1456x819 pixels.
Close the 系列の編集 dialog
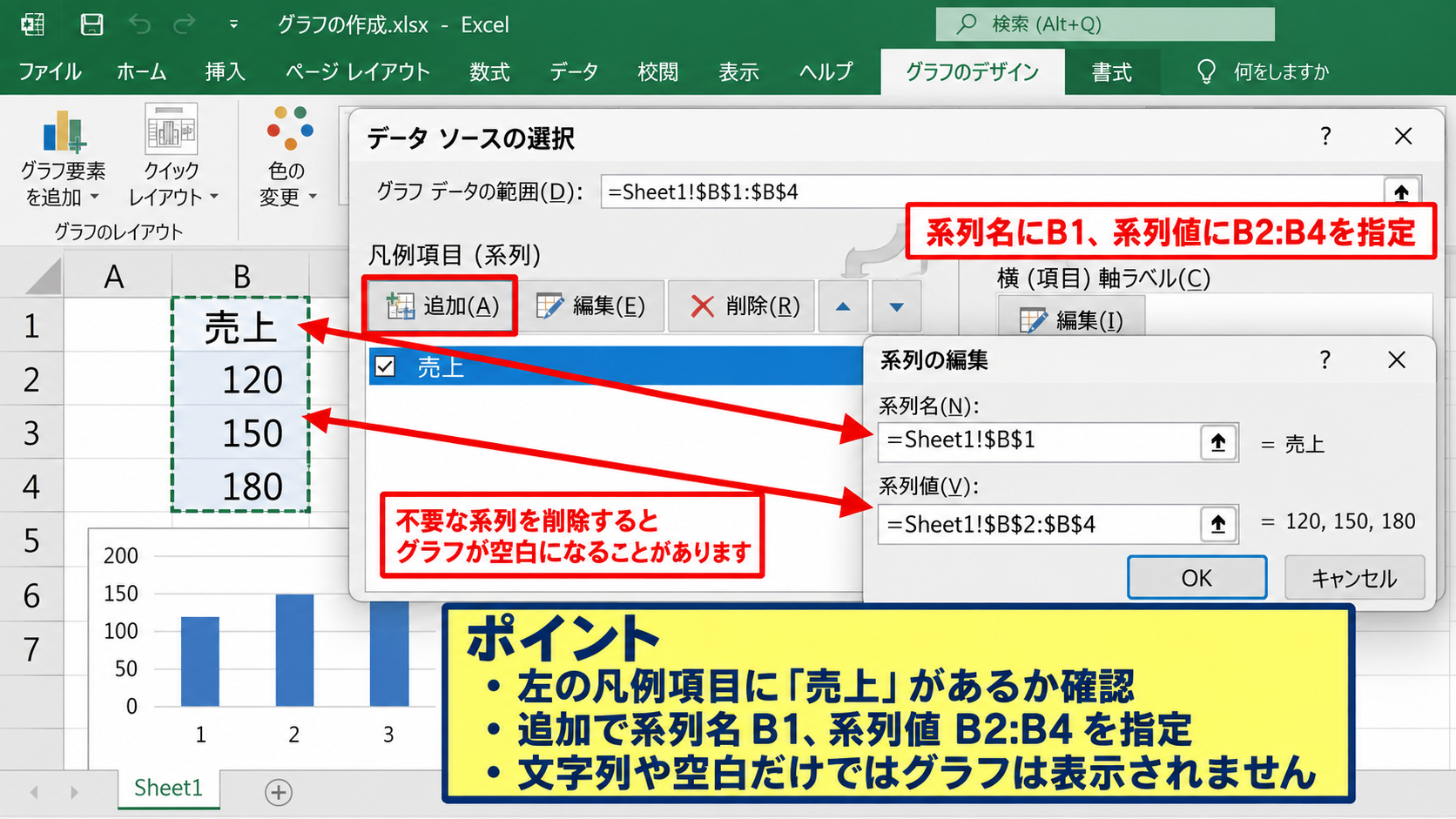1397,359
